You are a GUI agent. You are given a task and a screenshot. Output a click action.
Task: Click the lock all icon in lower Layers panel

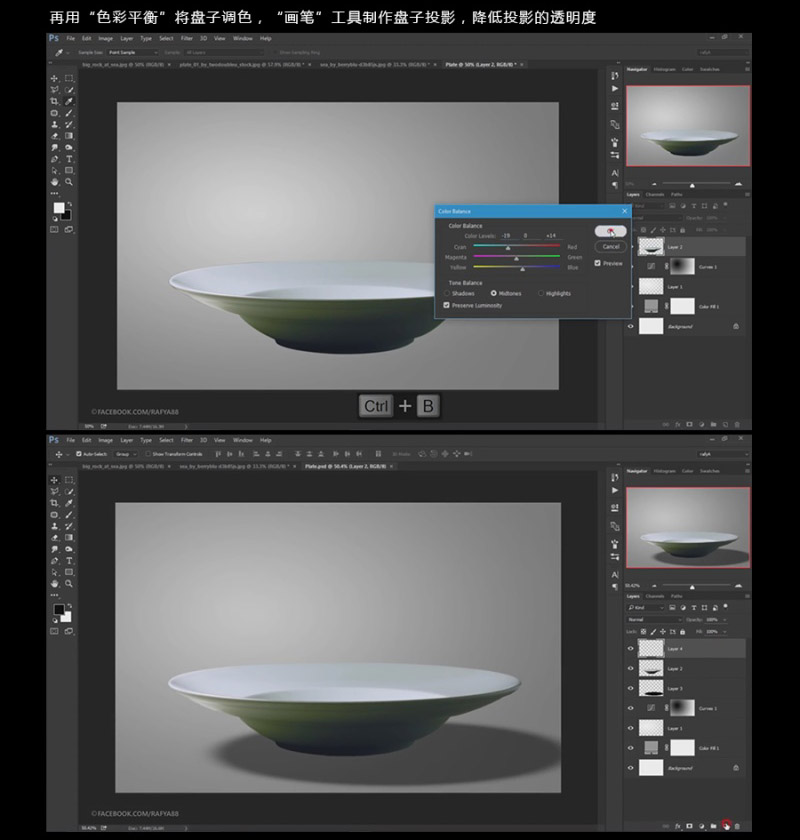pyautogui.click(x=683, y=632)
